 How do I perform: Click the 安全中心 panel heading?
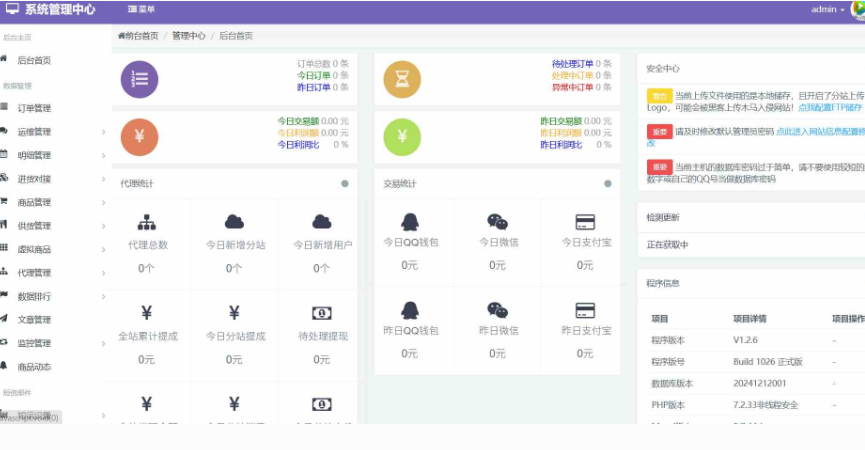(x=663, y=69)
